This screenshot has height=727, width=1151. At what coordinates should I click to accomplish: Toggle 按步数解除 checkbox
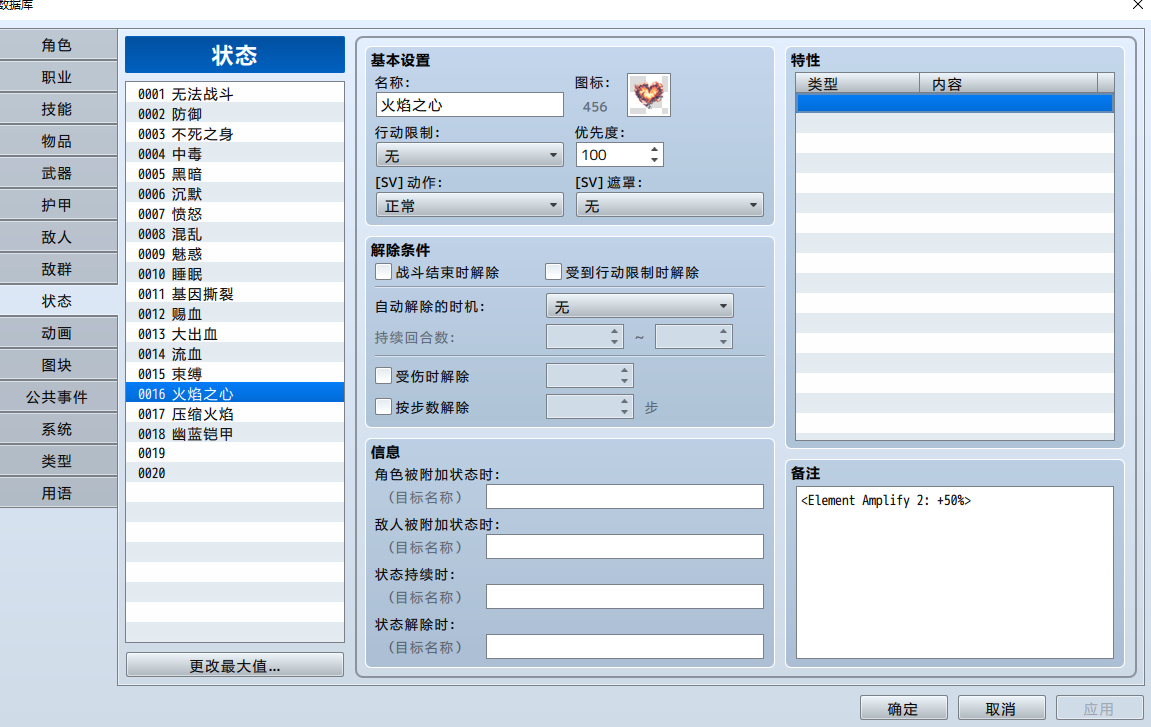383,407
